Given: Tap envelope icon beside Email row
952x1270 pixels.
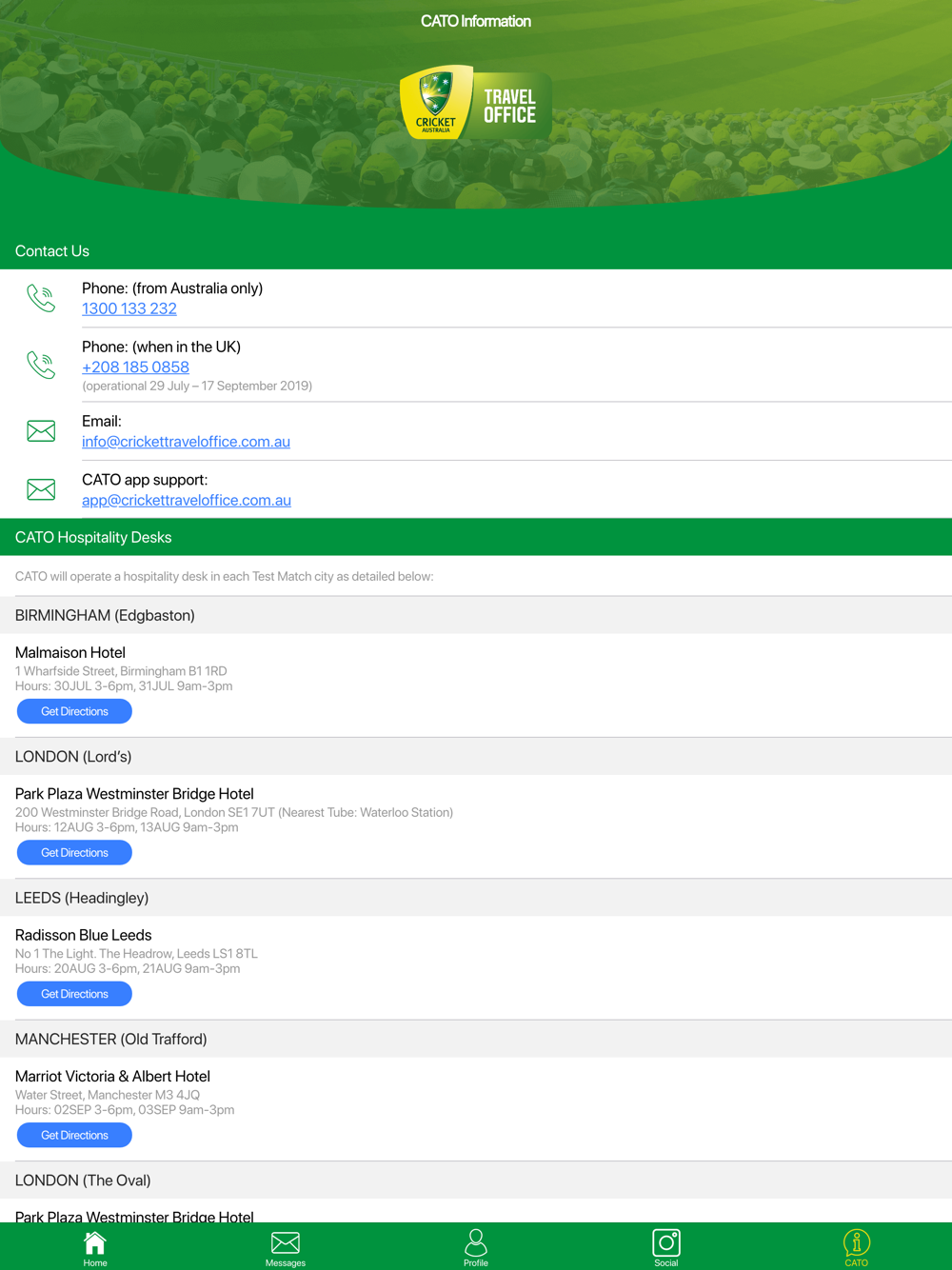Looking at the screenshot, I should click(41, 431).
